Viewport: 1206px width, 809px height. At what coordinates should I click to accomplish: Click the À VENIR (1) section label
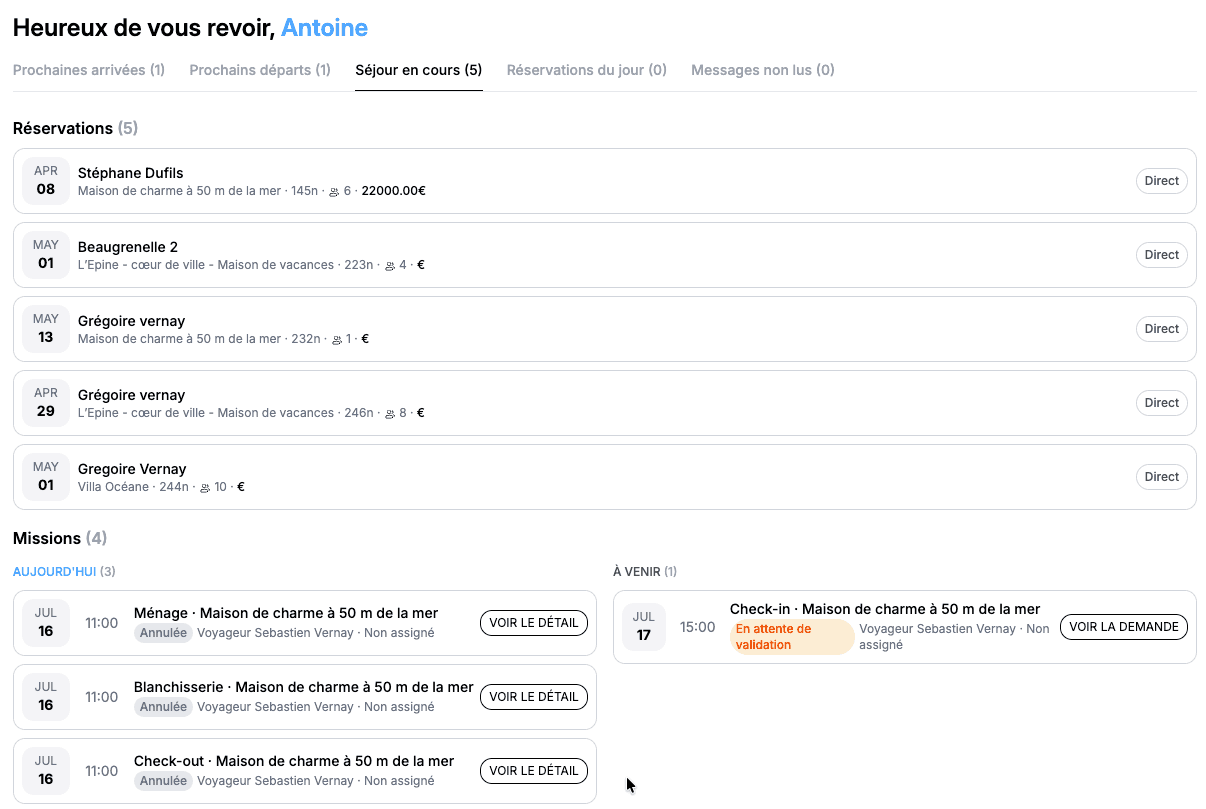click(x=645, y=572)
